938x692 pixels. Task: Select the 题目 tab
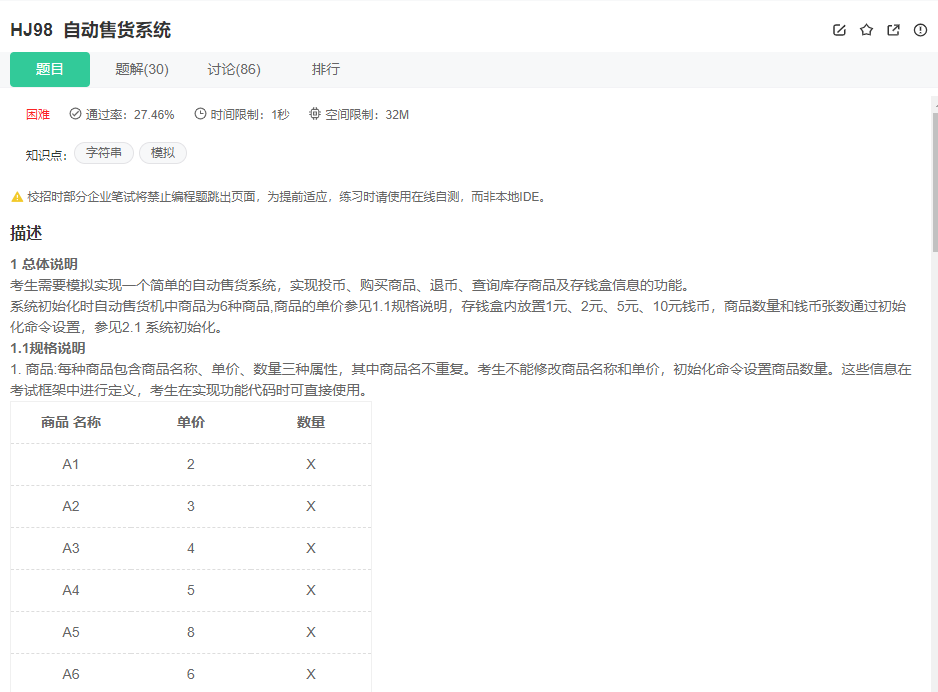click(49, 69)
